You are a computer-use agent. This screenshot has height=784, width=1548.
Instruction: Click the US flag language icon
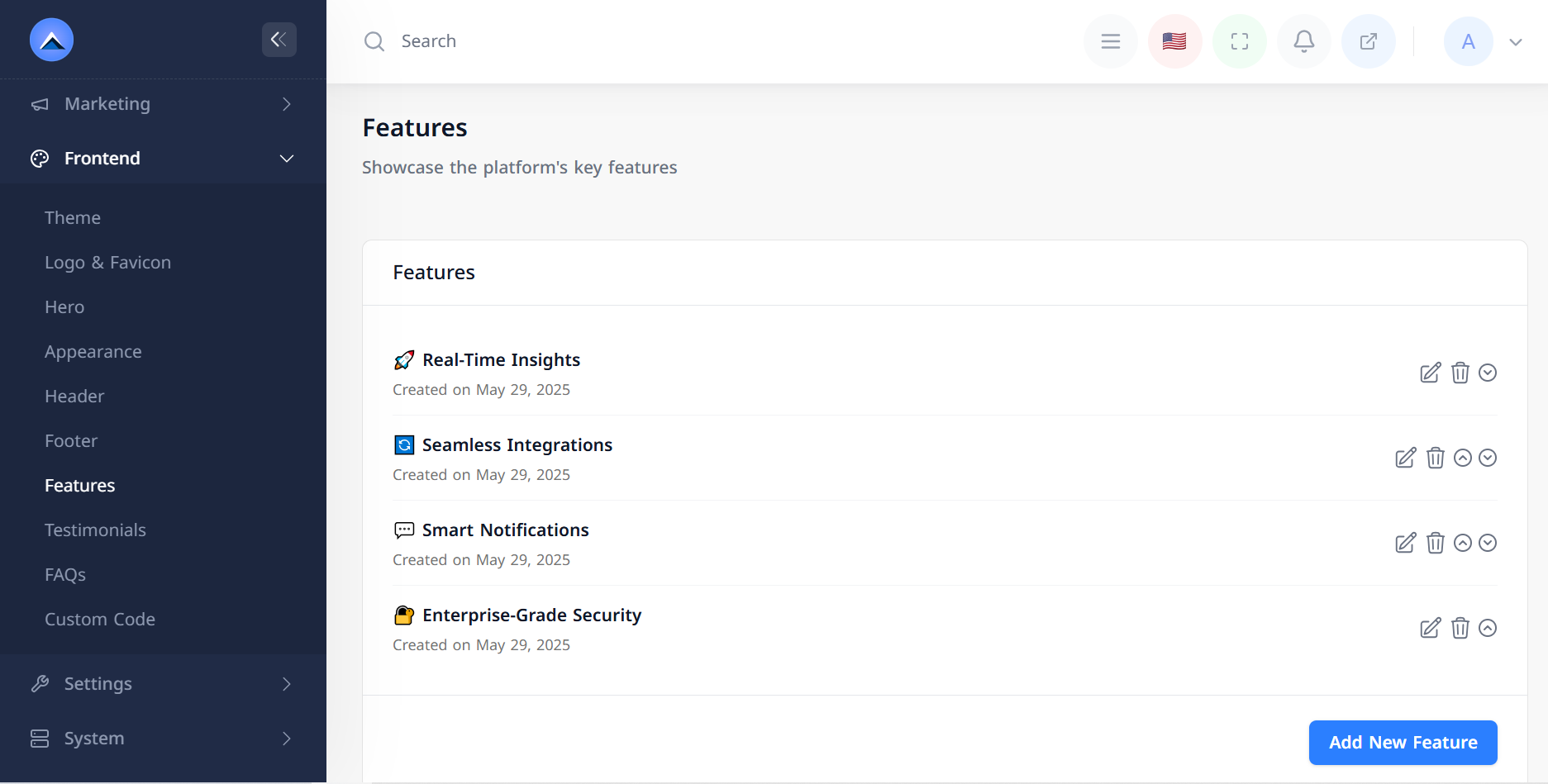(1174, 41)
